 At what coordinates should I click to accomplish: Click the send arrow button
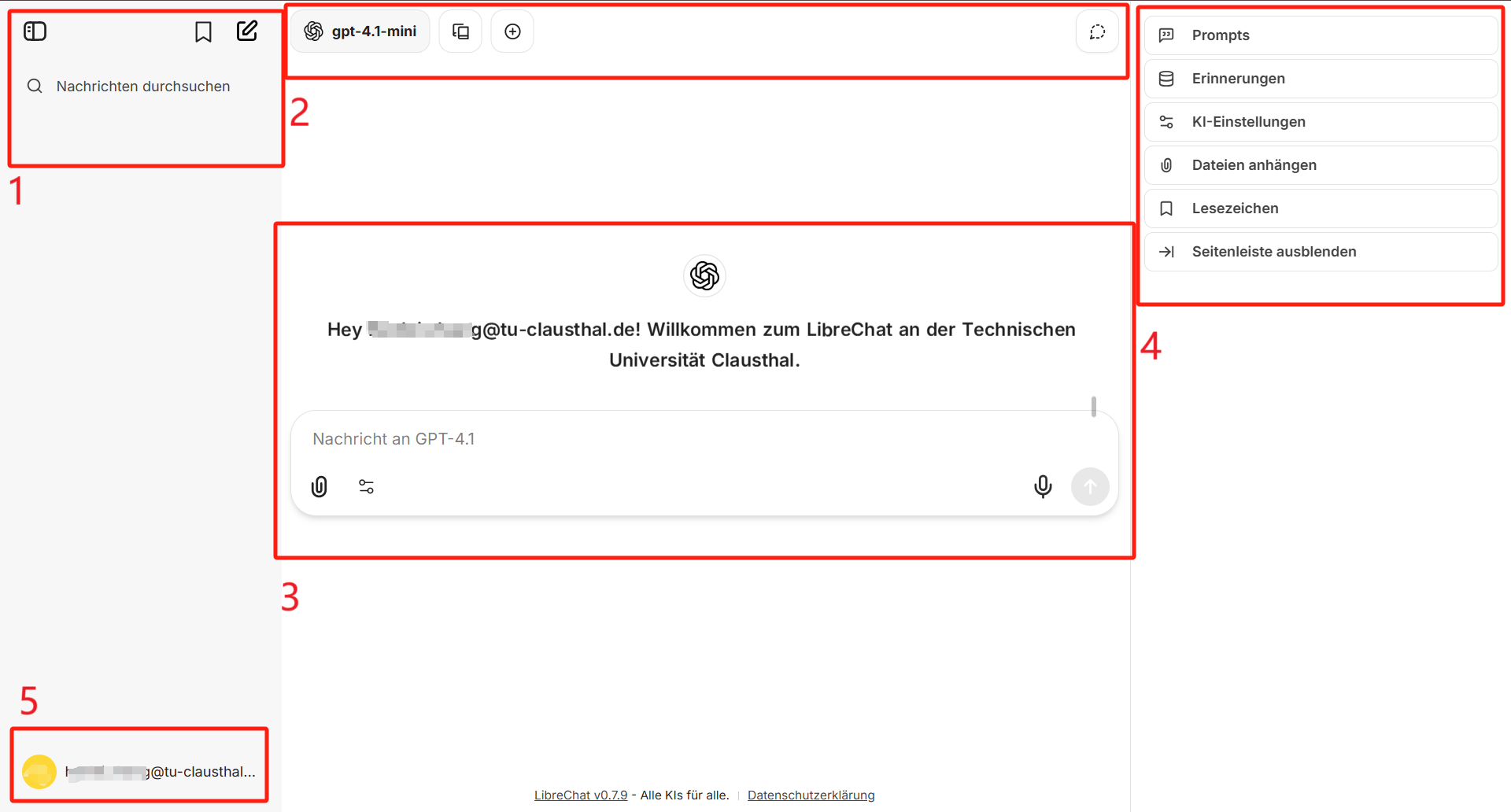pyautogui.click(x=1090, y=487)
